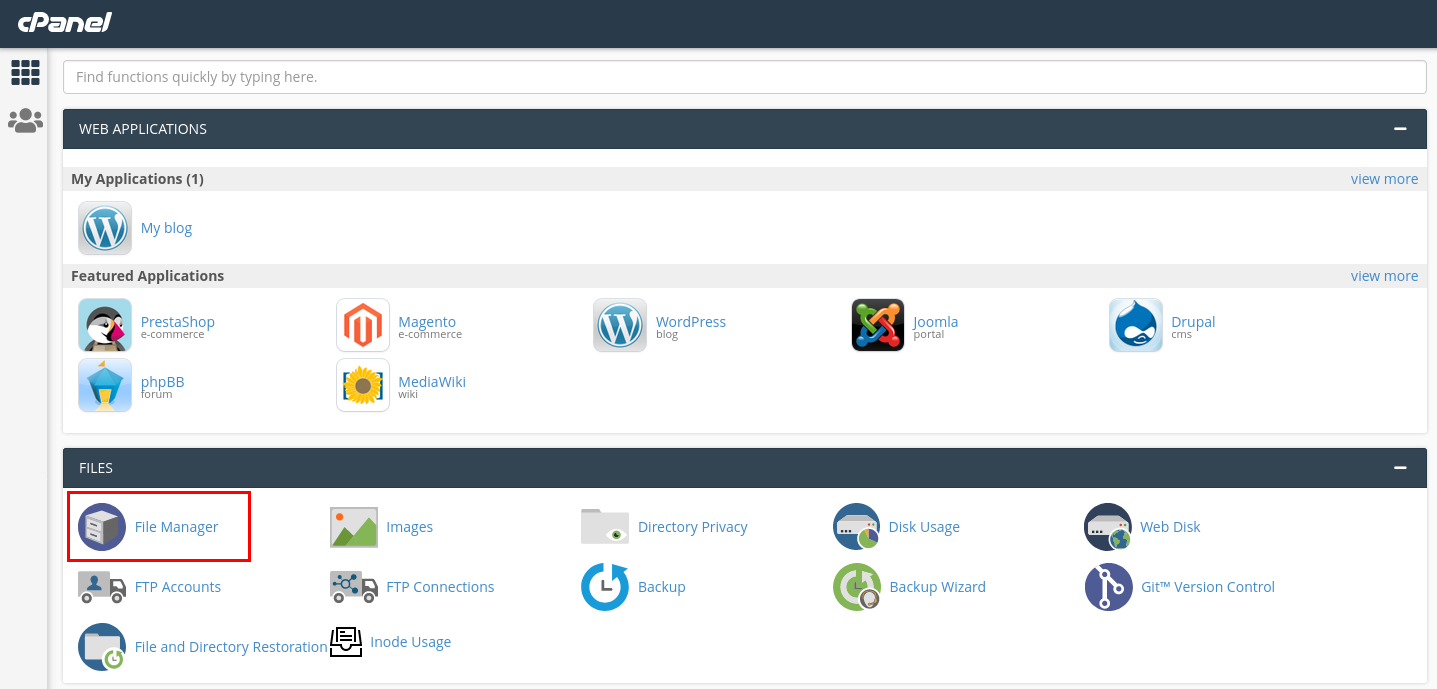Focus the find functions search box

click(x=744, y=77)
